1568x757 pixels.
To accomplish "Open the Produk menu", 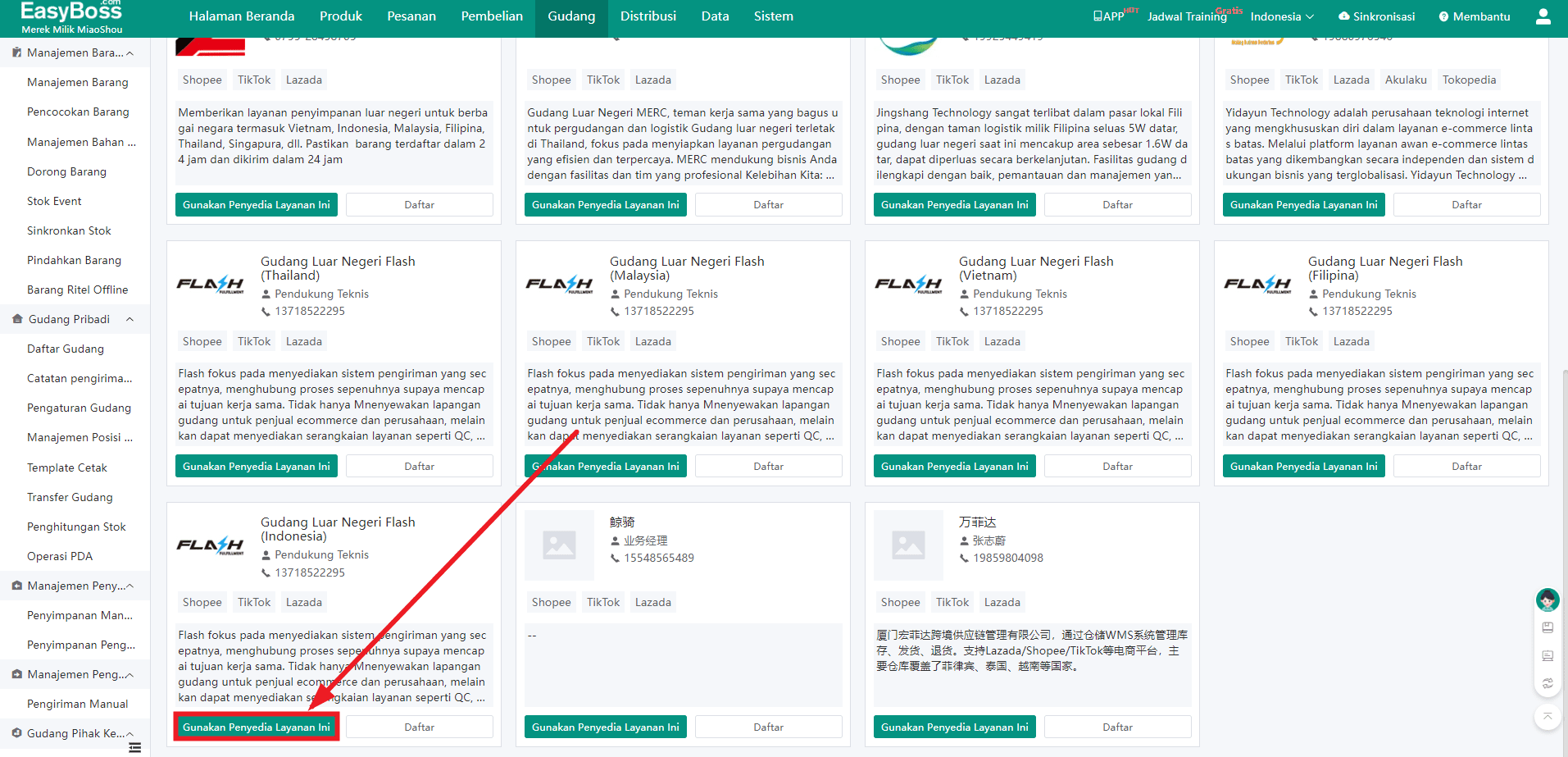I will tap(341, 16).
